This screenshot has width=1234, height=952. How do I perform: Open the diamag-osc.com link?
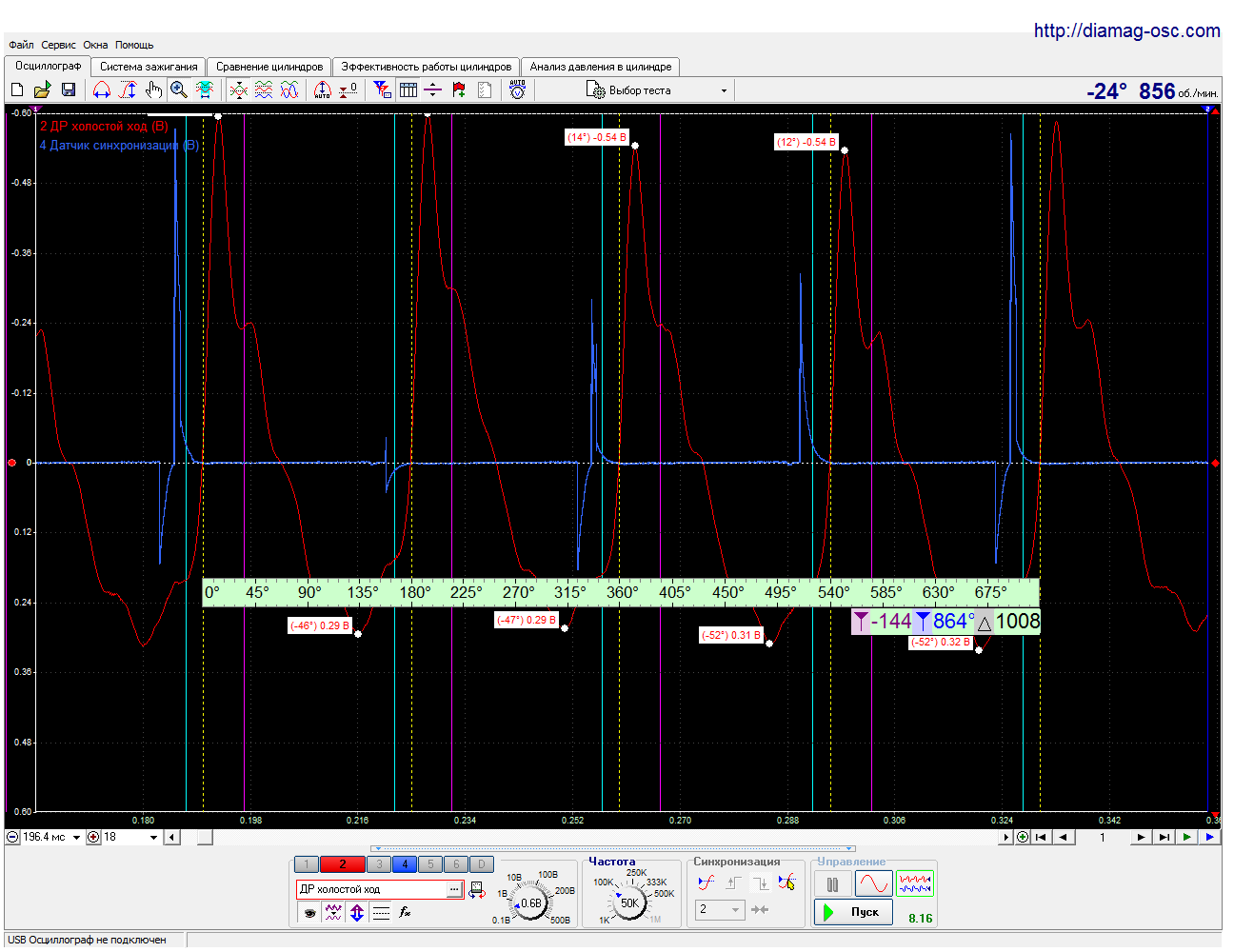(1127, 30)
